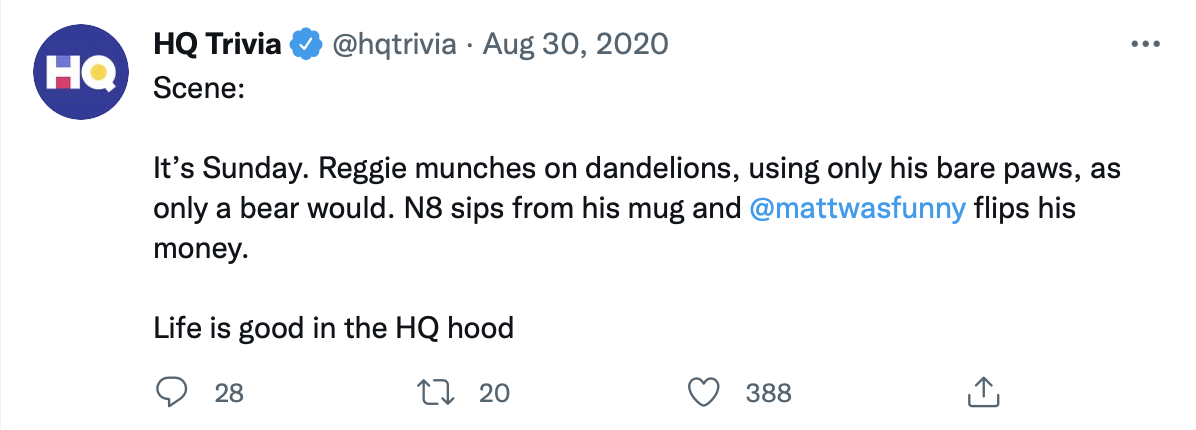Open the share tweet icon
Image resolution: width=1196 pixels, height=430 pixels.
[983, 392]
